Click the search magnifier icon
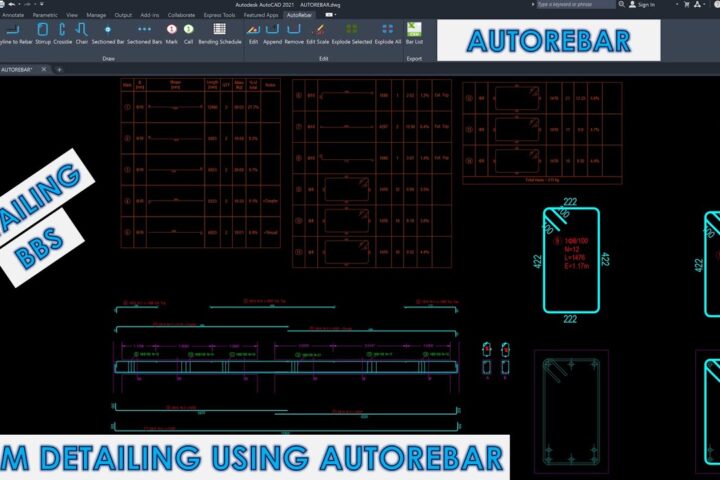 (621, 4)
